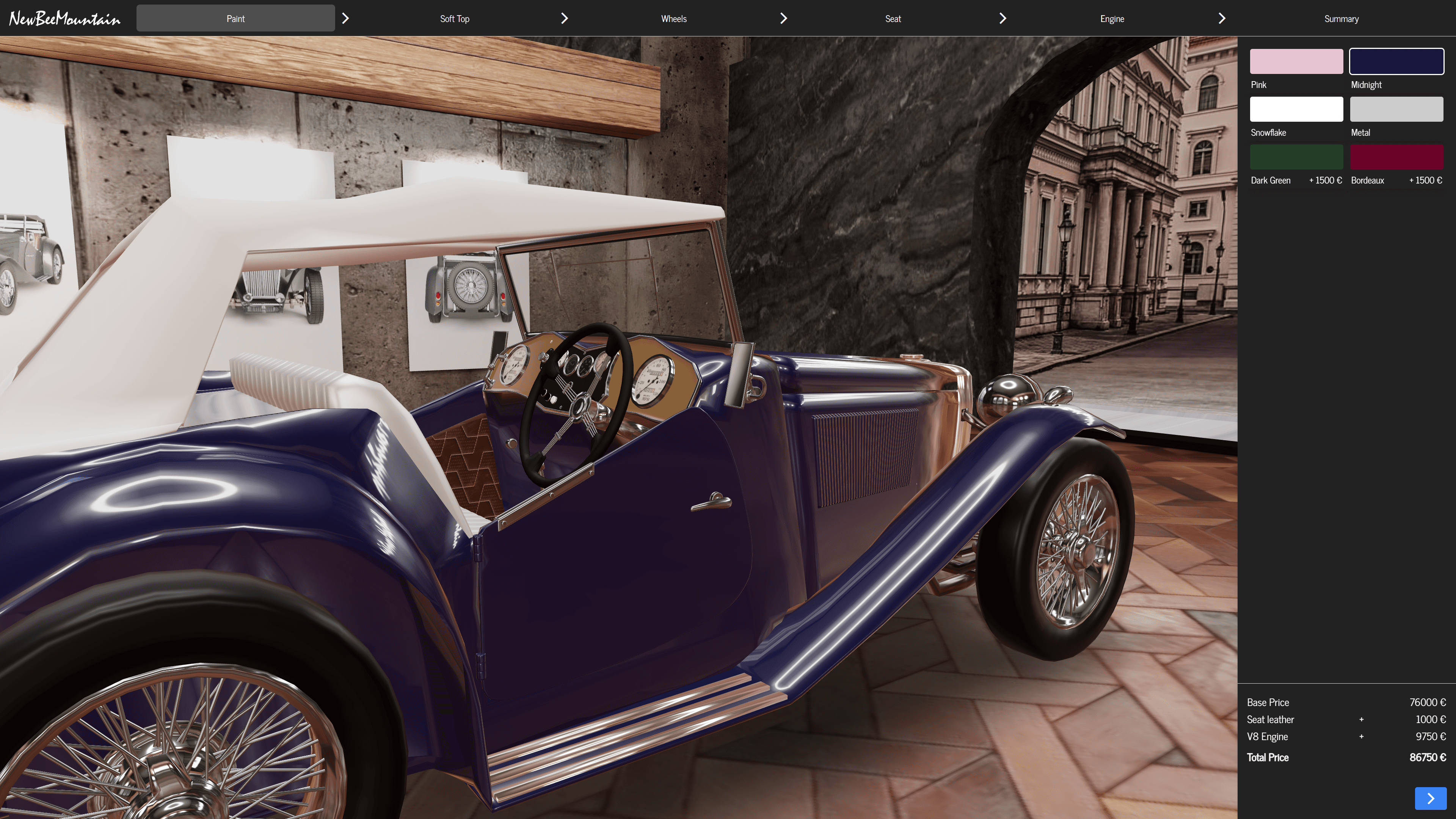Apply the Dark Green premium paint
The width and height of the screenshot is (1456, 819).
pos(1296,157)
